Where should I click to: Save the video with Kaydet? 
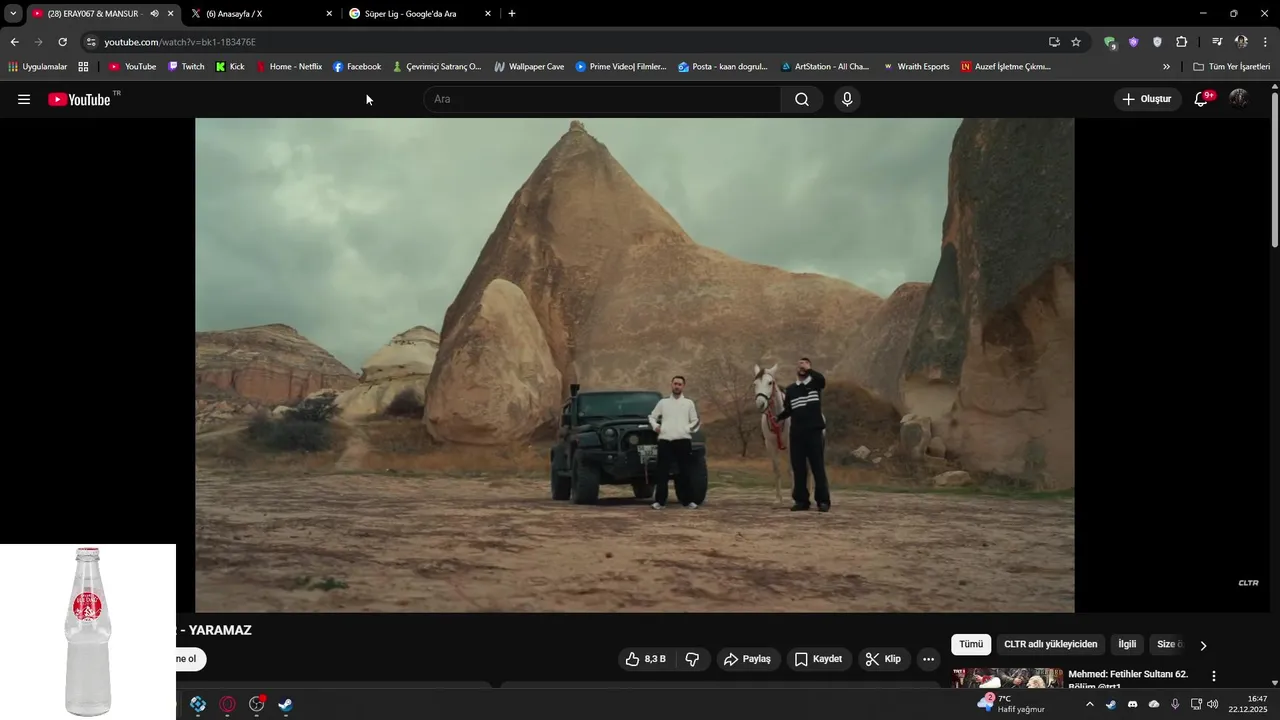(819, 659)
